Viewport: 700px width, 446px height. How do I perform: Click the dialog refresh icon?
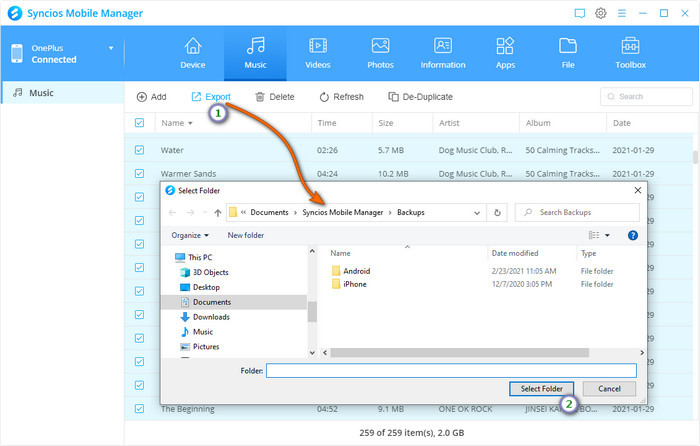click(497, 213)
